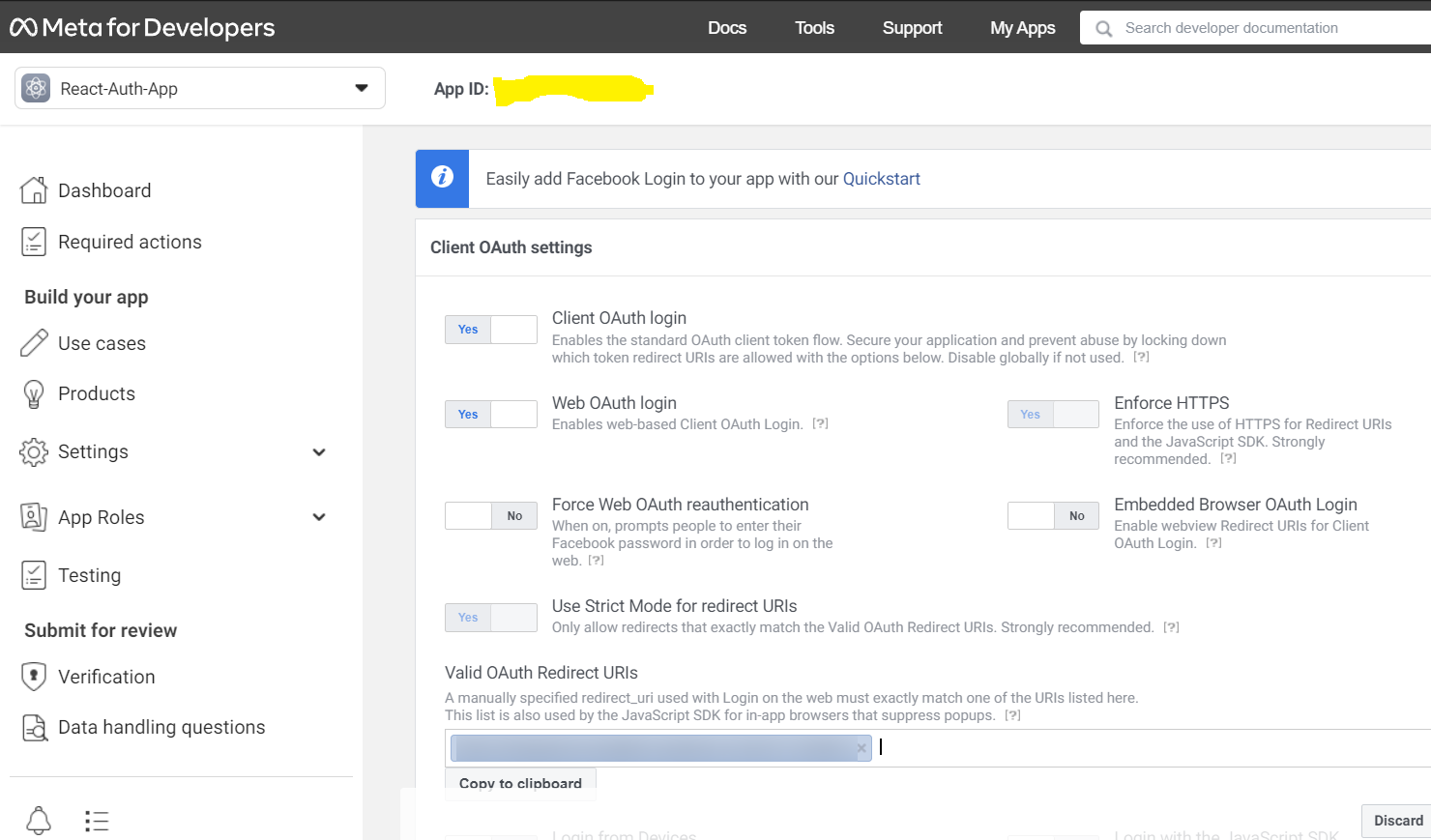Click the Discard button
Image resolution: width=1431 pixels, height=840 pixels.
(x=1398, y=821)
